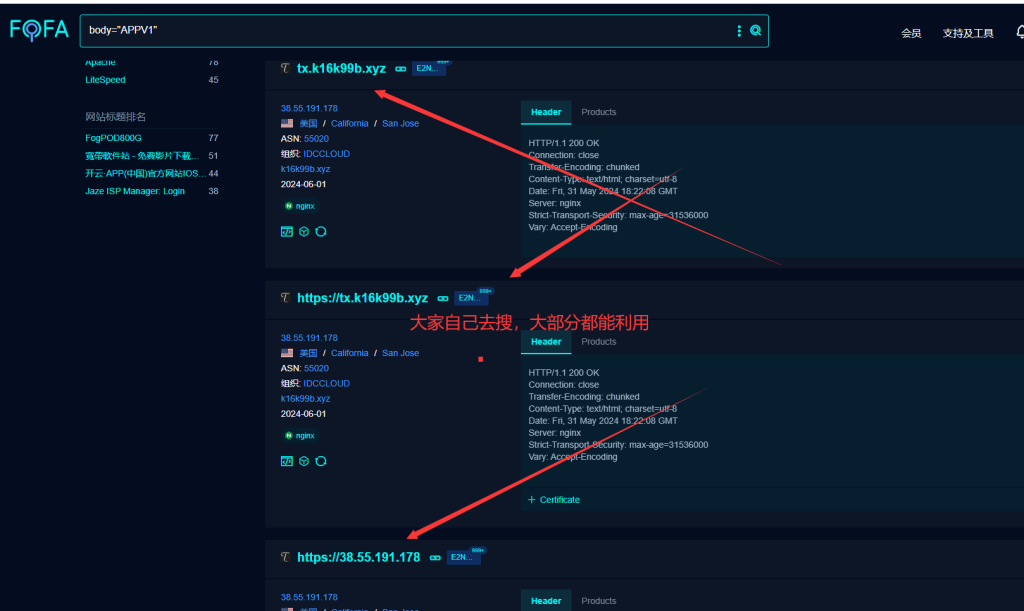Switch to Header tab in https://tx.k16k99b.xyz result

pos(546,342)
